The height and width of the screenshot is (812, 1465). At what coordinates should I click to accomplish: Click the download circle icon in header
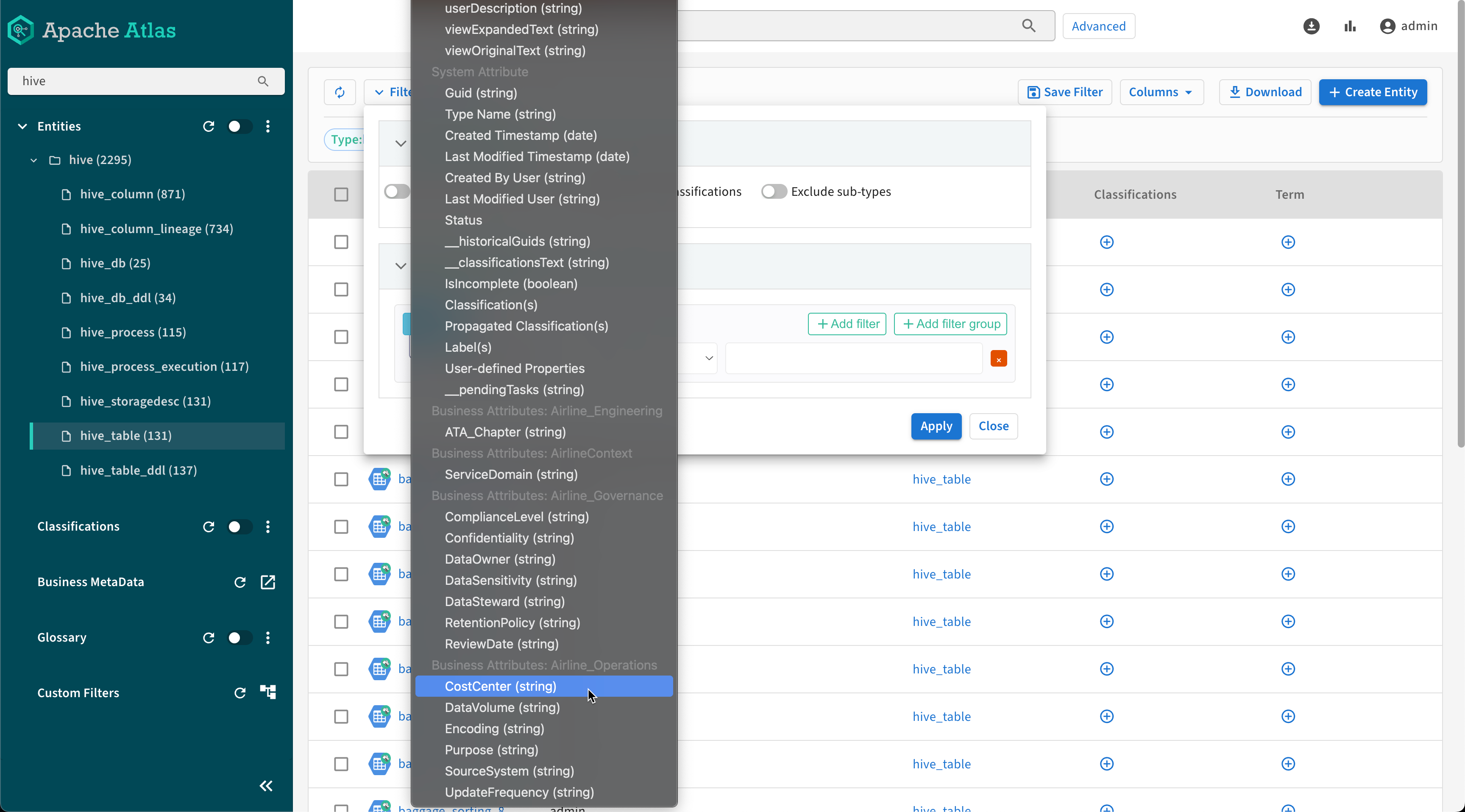pyautogui.click(x=1311, y=26)
